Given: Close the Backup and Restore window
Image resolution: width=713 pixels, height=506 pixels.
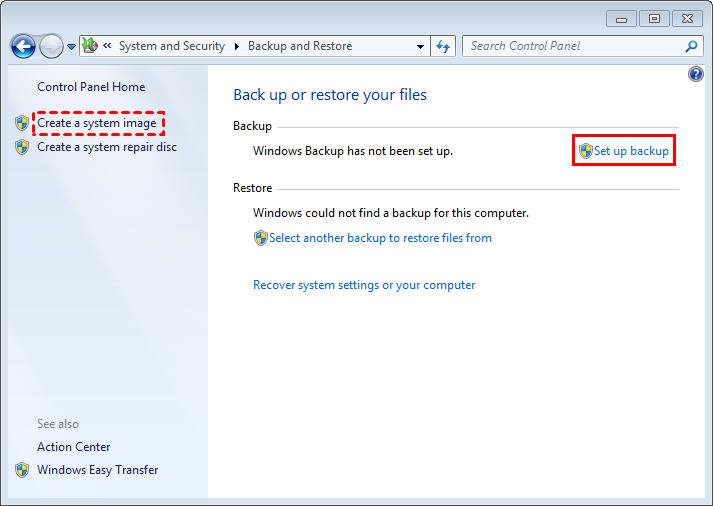Looking at the screenshot, I should click(688, 19).
